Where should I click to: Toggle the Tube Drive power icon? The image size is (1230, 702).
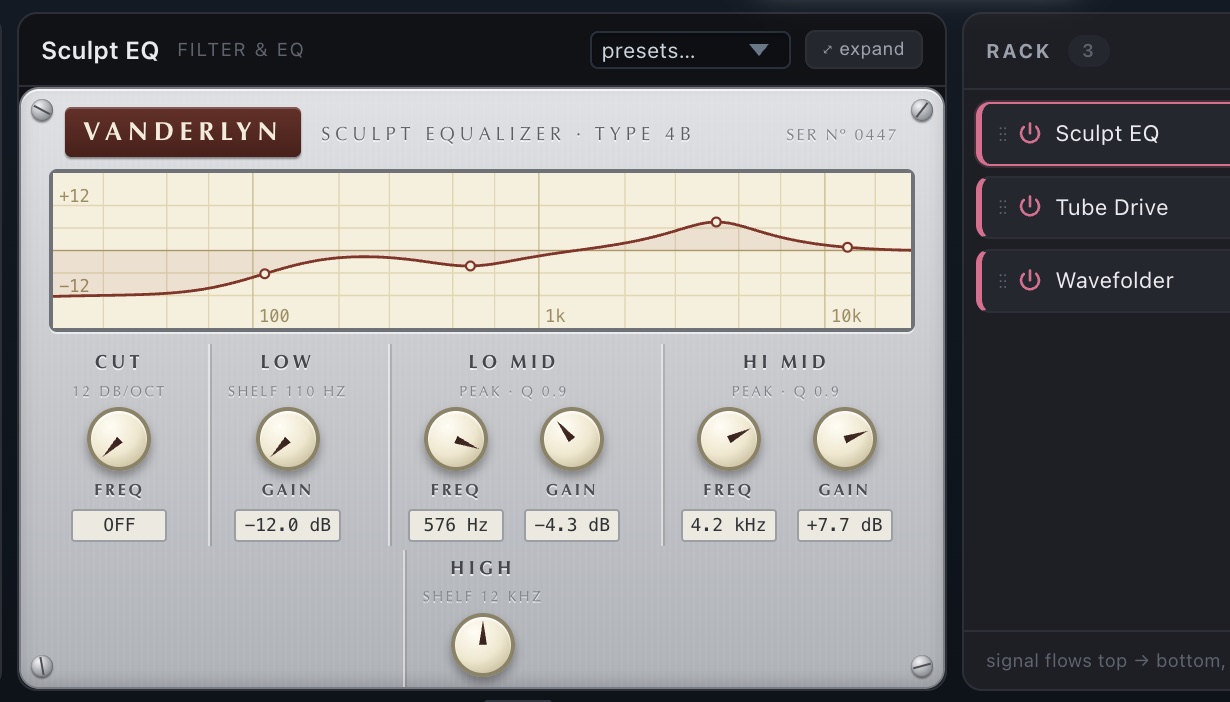(1030, 207)
